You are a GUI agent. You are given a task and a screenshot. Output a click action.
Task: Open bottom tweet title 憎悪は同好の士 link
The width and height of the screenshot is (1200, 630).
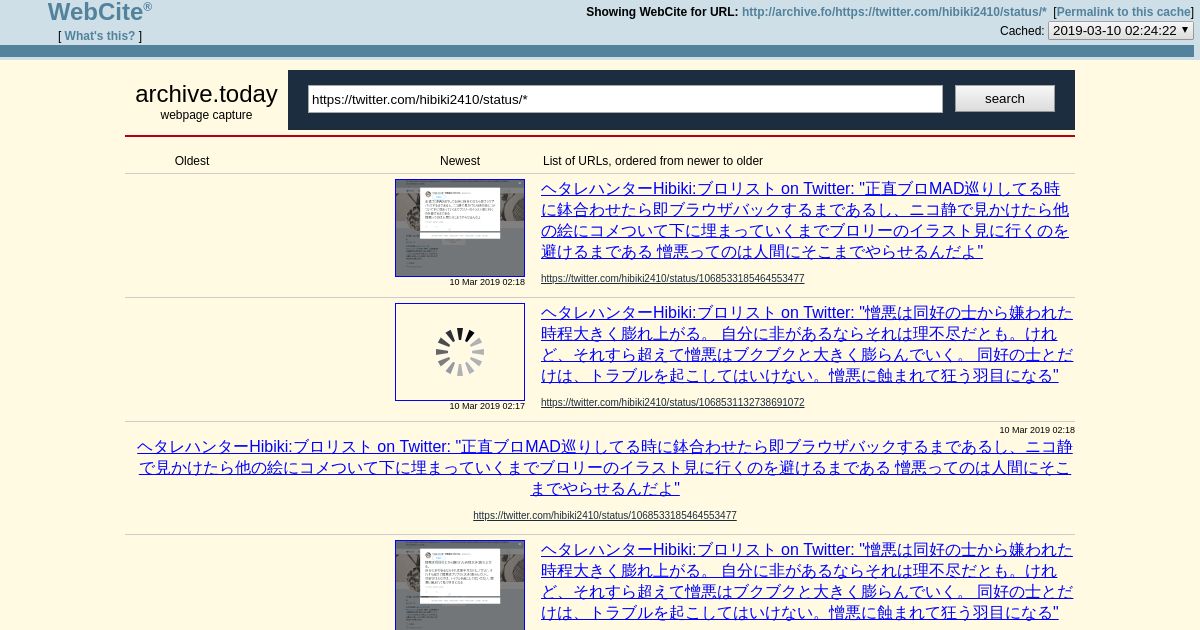point(806,581)
